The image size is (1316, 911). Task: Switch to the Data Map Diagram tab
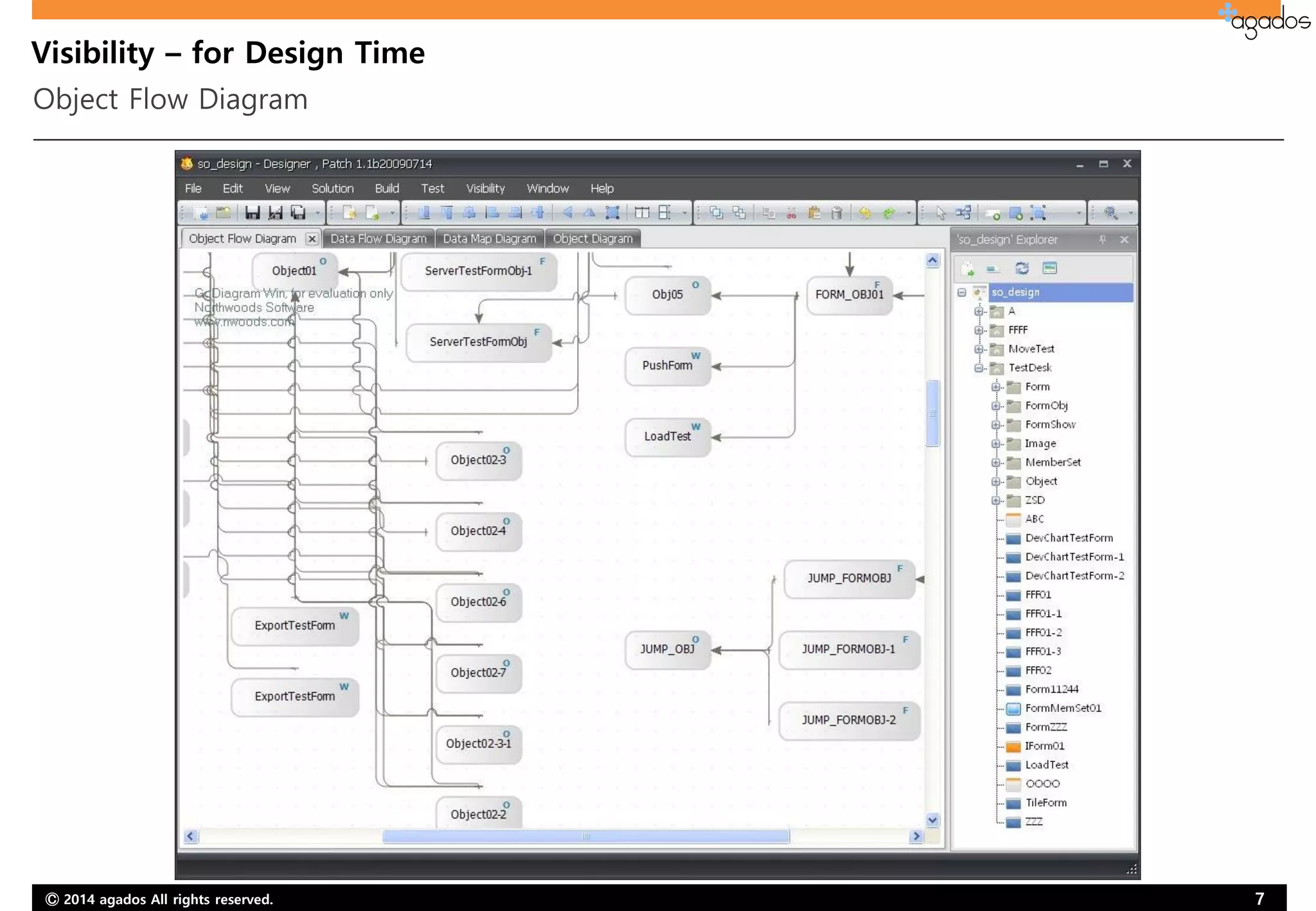490,238
